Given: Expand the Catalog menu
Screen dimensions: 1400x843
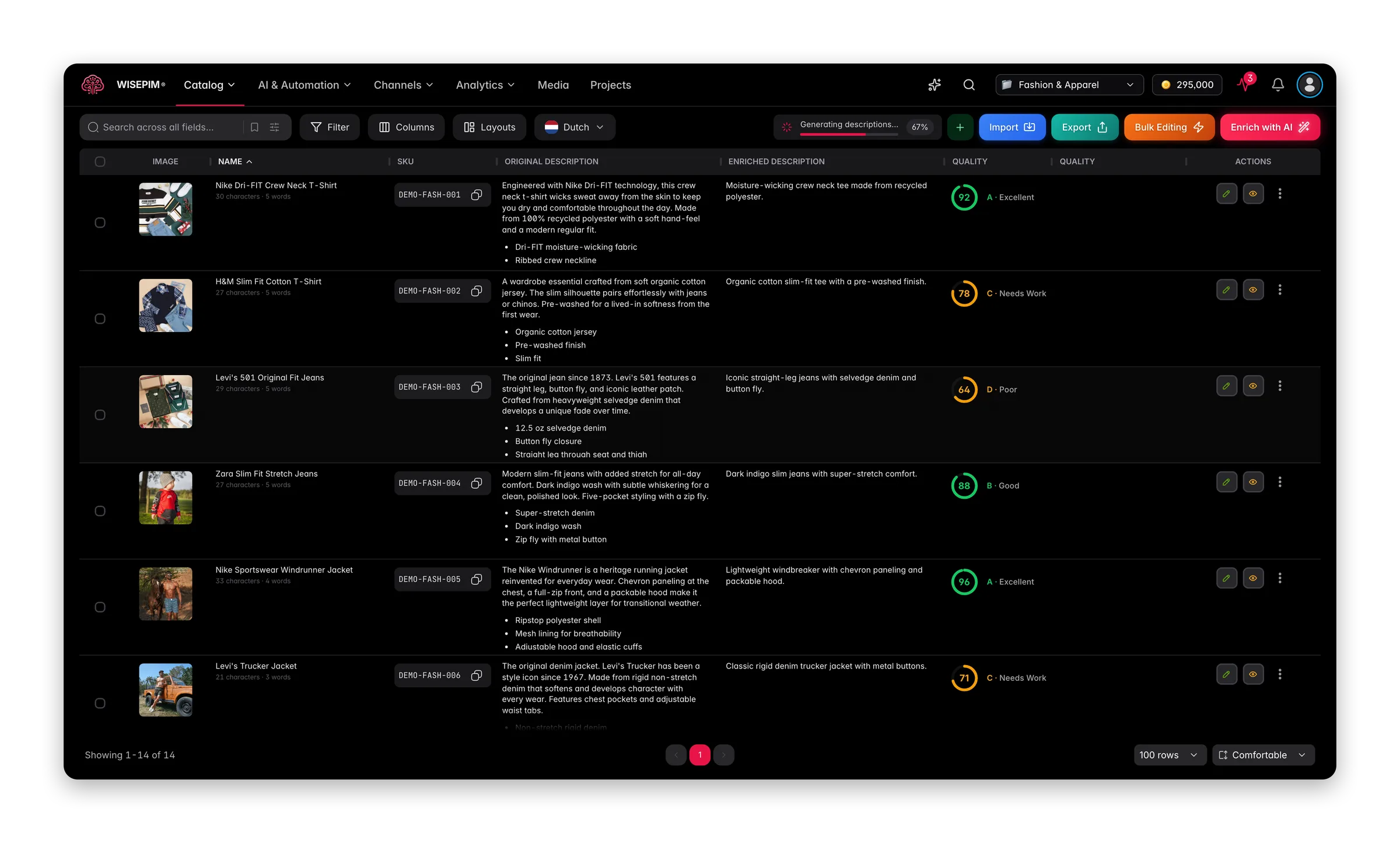Looking at the screenshot, I should pyautogui.click(x=209, y=85).
